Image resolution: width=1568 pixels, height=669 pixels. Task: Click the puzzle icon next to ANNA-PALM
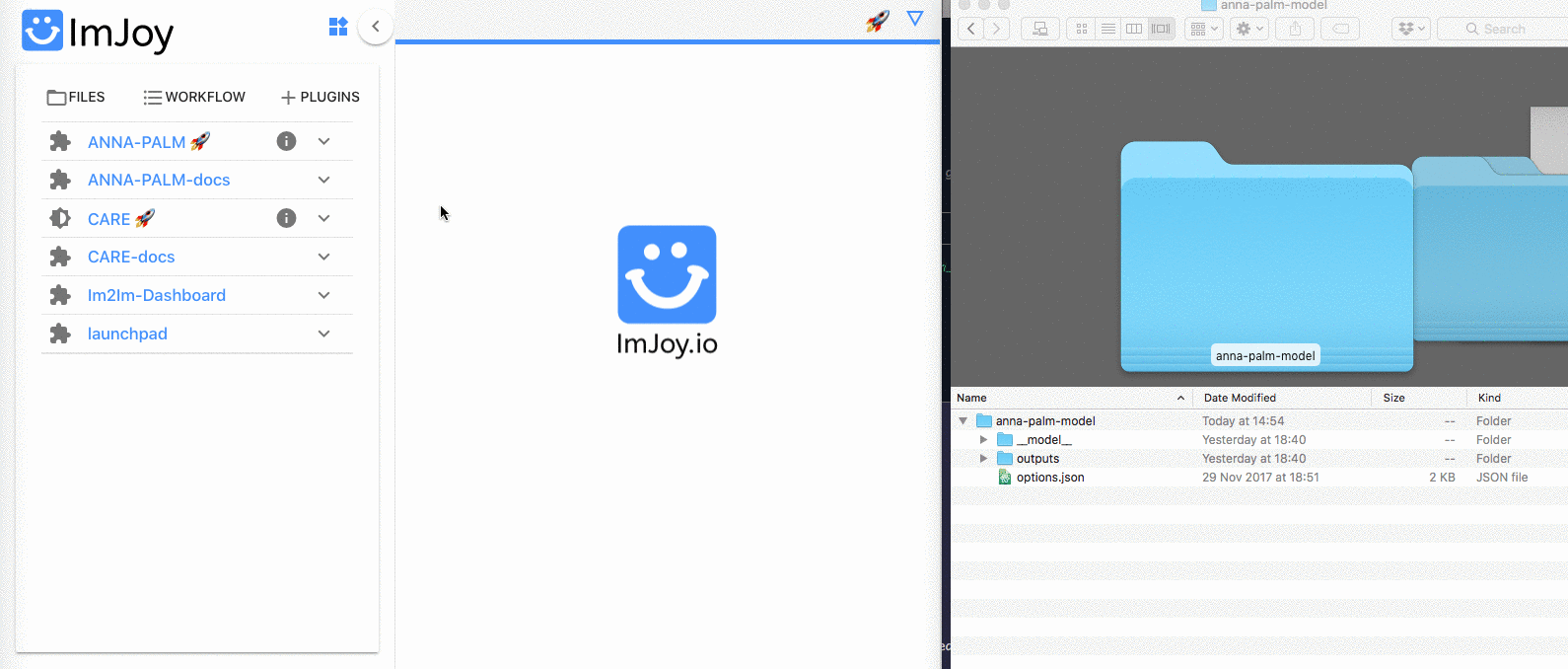[60, 141]
